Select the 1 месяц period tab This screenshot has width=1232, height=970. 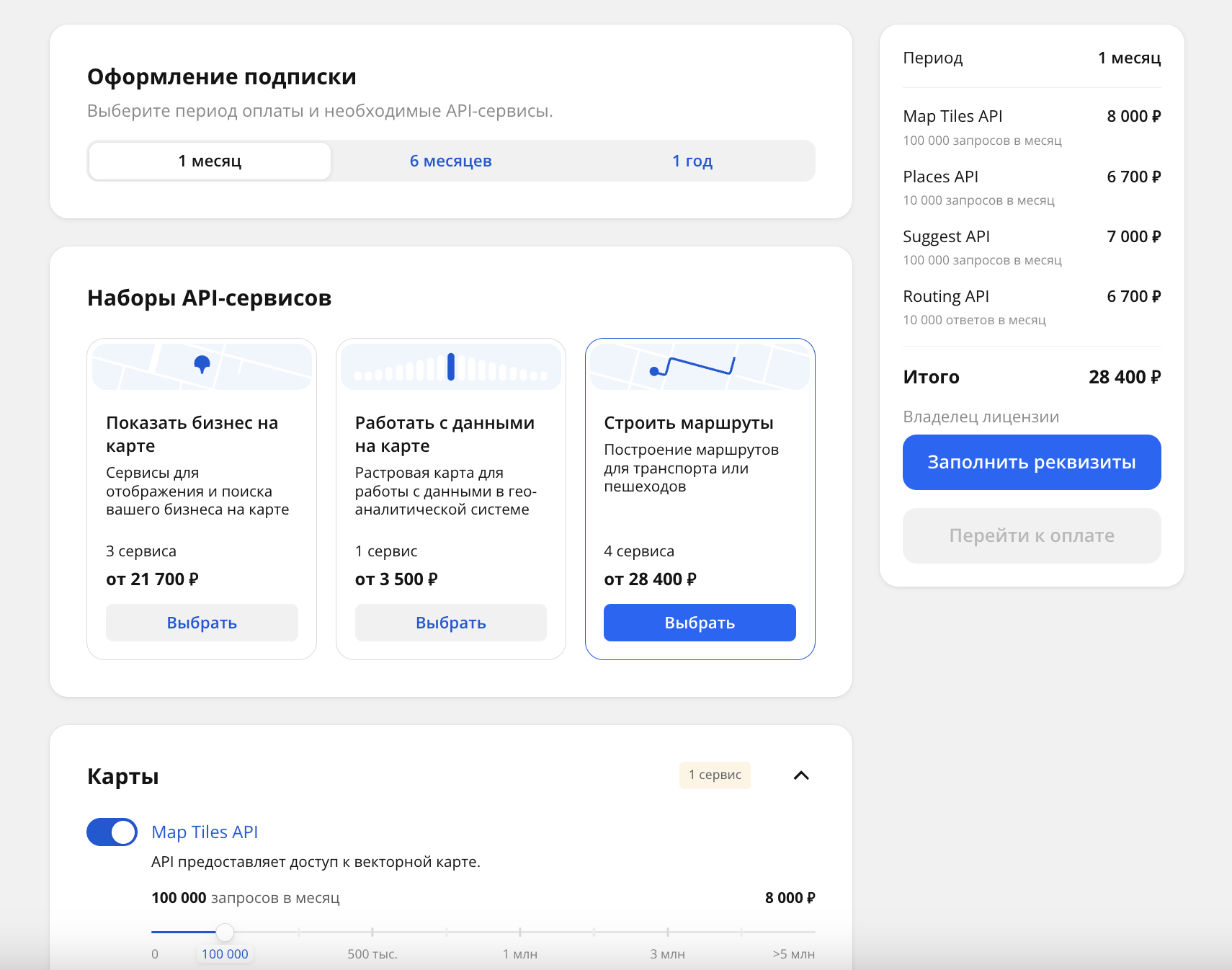coord(210,161)
